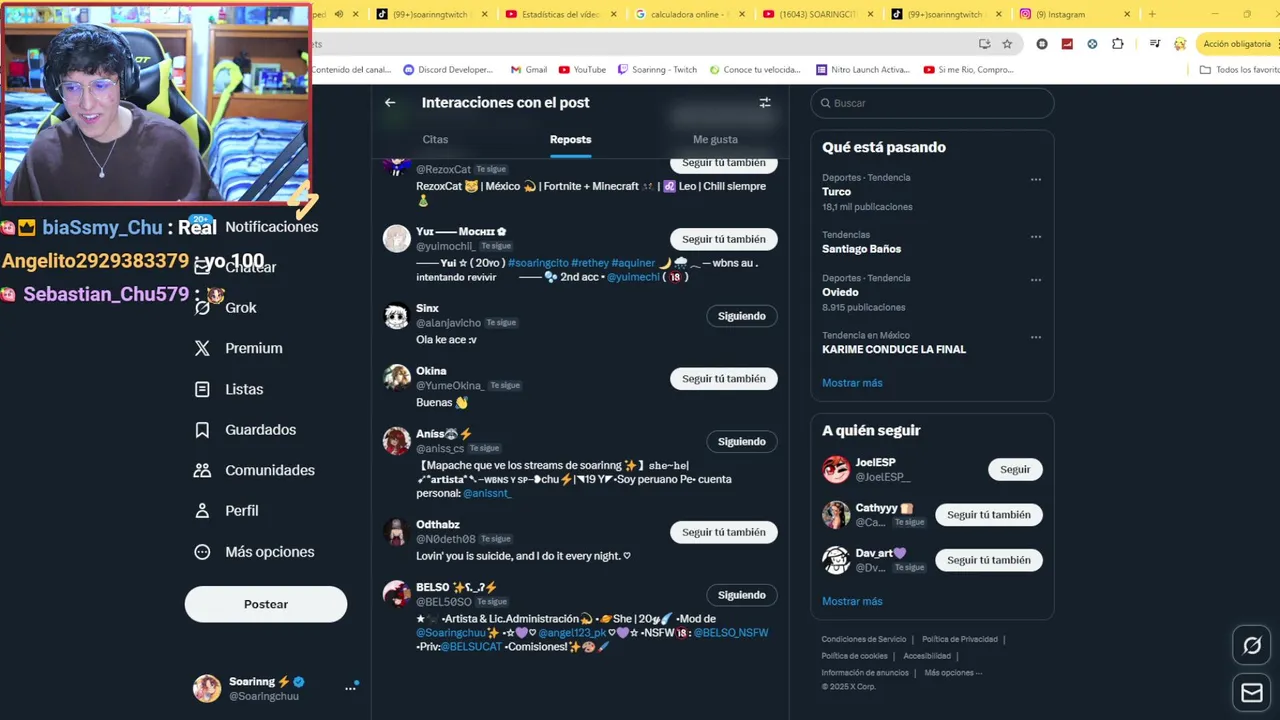This screenshot has height=720, width=1280.
Task: Switch to the Me gusta tab
Action: [715, 139]
